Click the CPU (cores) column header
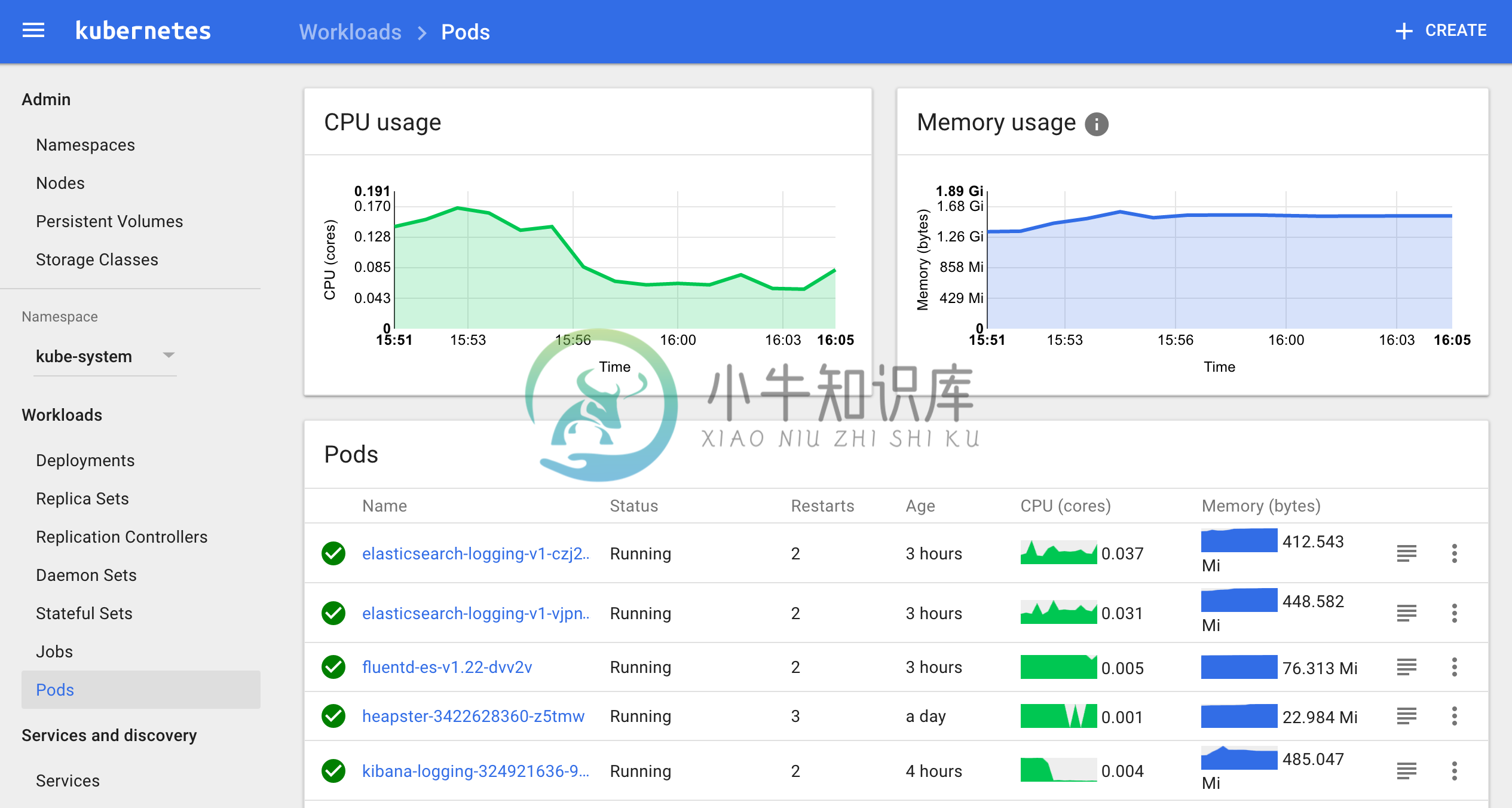This screenshot has width=1512, height=808. click(x=1065, y=506)
